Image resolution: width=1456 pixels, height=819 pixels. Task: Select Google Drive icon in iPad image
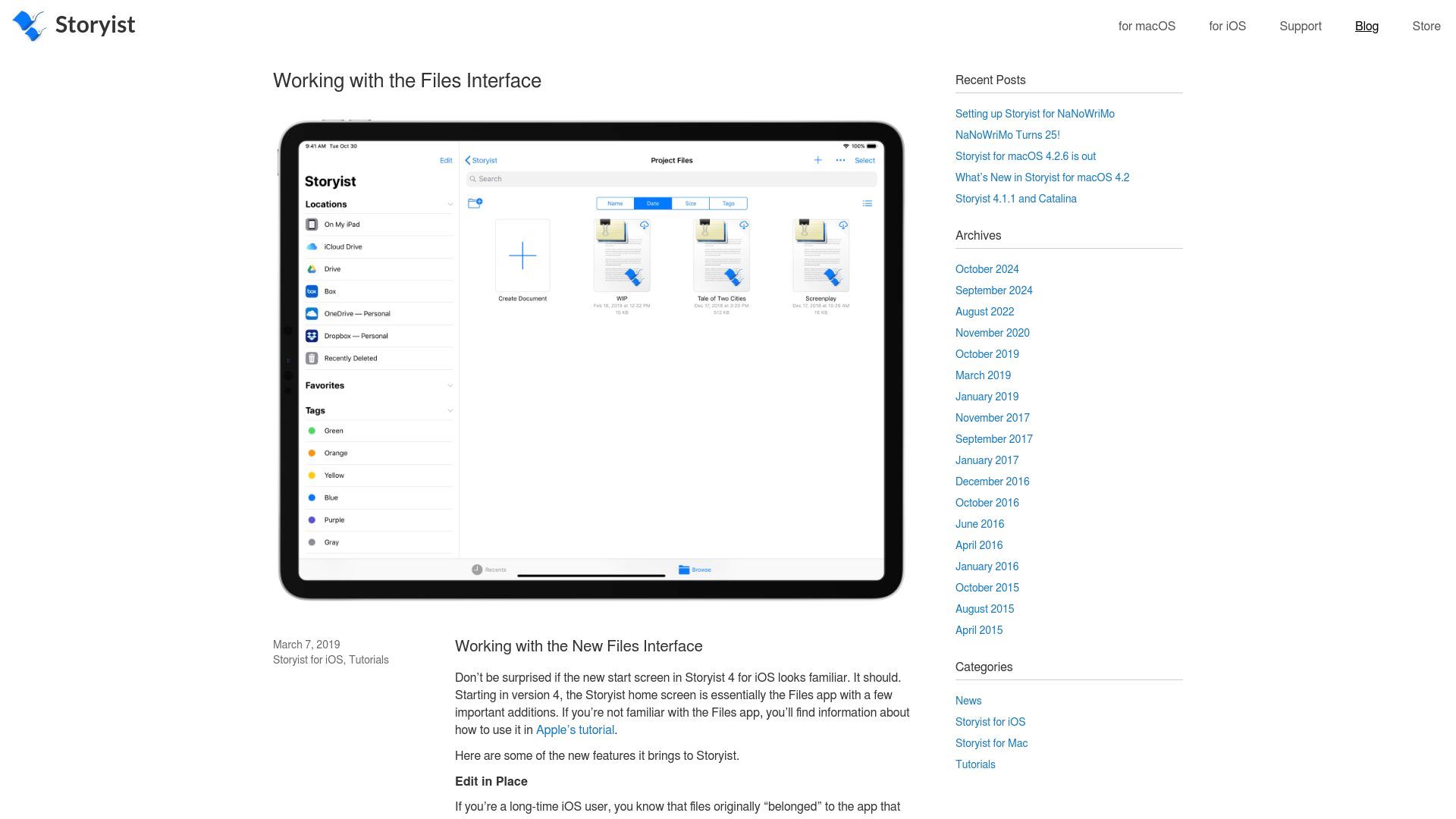click(312, 269)
